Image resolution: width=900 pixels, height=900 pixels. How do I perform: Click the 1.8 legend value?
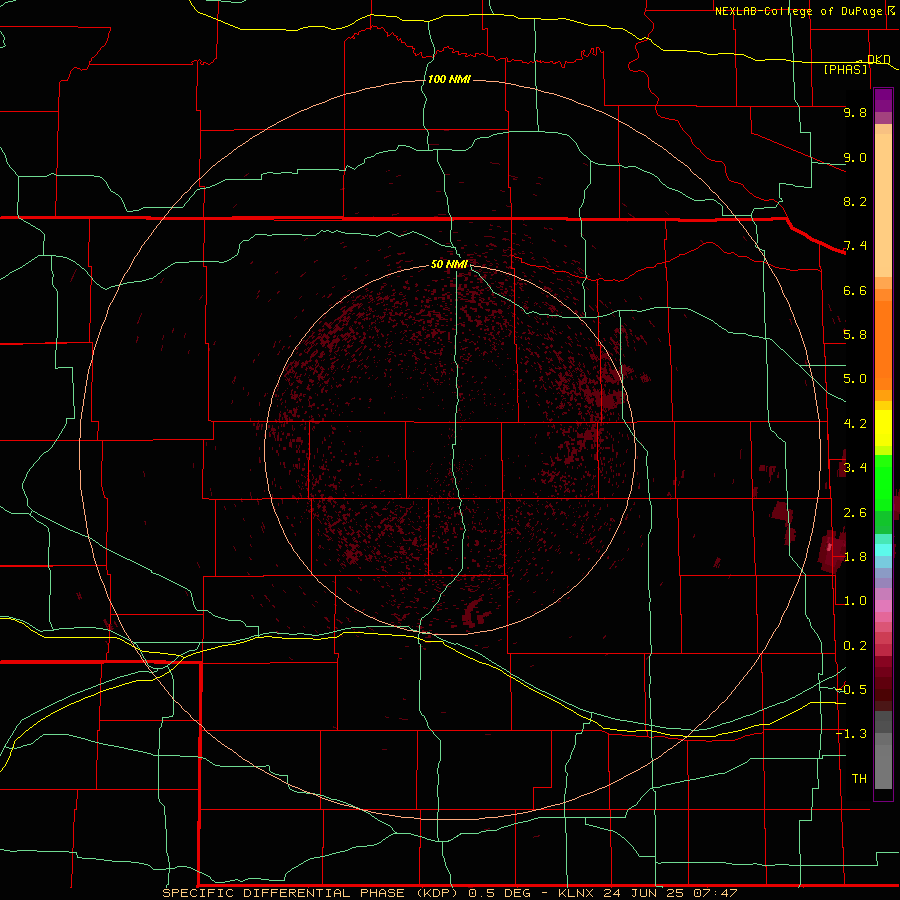(855, 557)
